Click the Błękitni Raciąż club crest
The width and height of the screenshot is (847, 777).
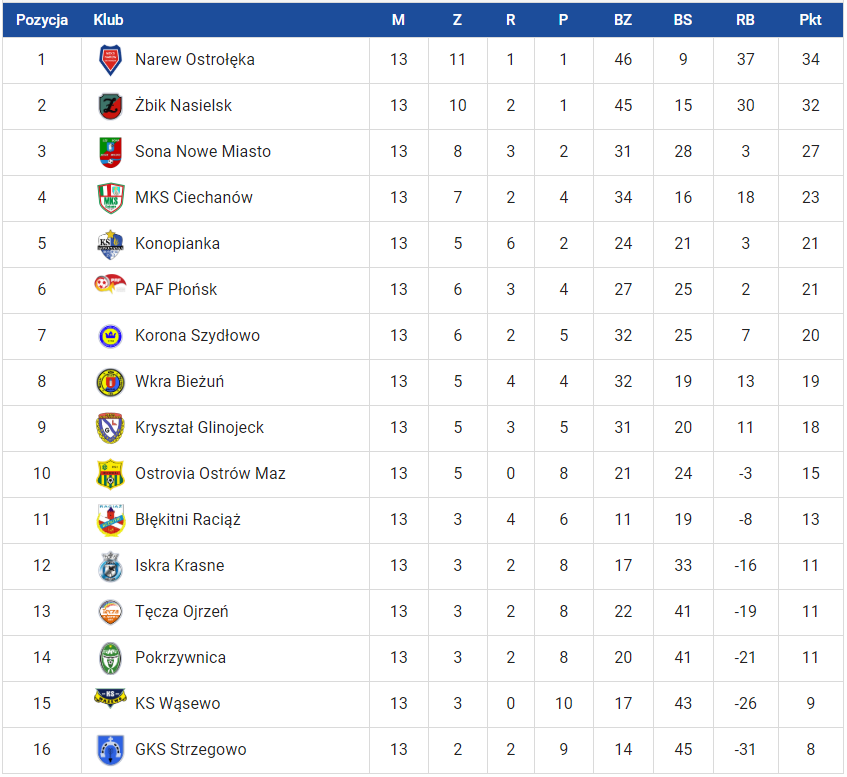coord(110,520)
